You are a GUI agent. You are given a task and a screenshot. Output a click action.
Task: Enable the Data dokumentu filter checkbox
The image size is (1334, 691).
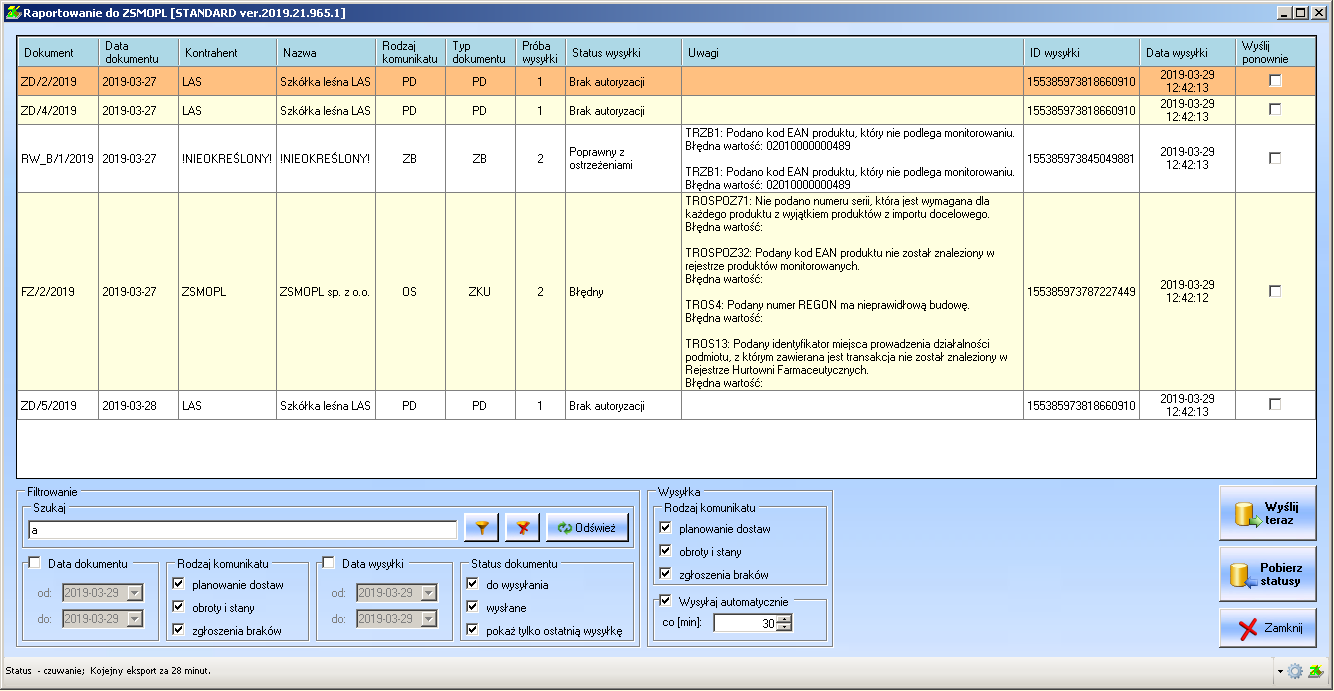35,564
